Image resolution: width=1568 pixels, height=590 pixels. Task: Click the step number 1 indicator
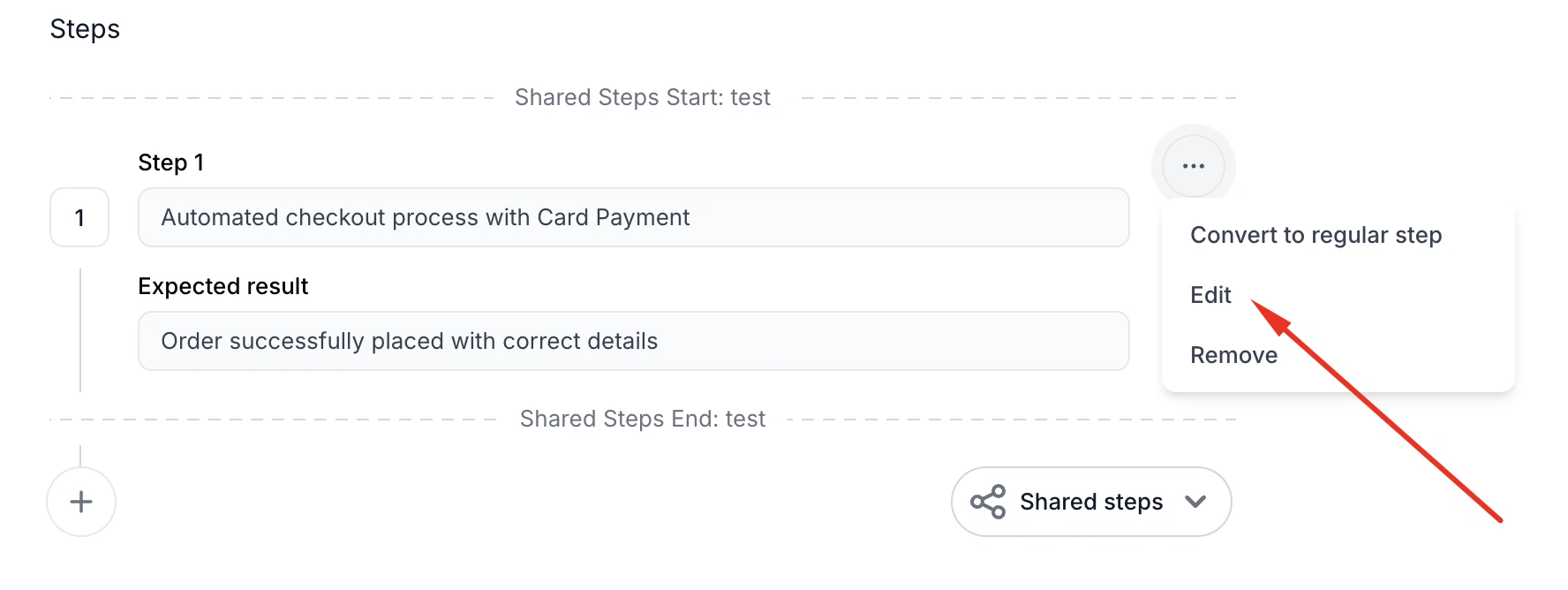(x=79, y=217)
